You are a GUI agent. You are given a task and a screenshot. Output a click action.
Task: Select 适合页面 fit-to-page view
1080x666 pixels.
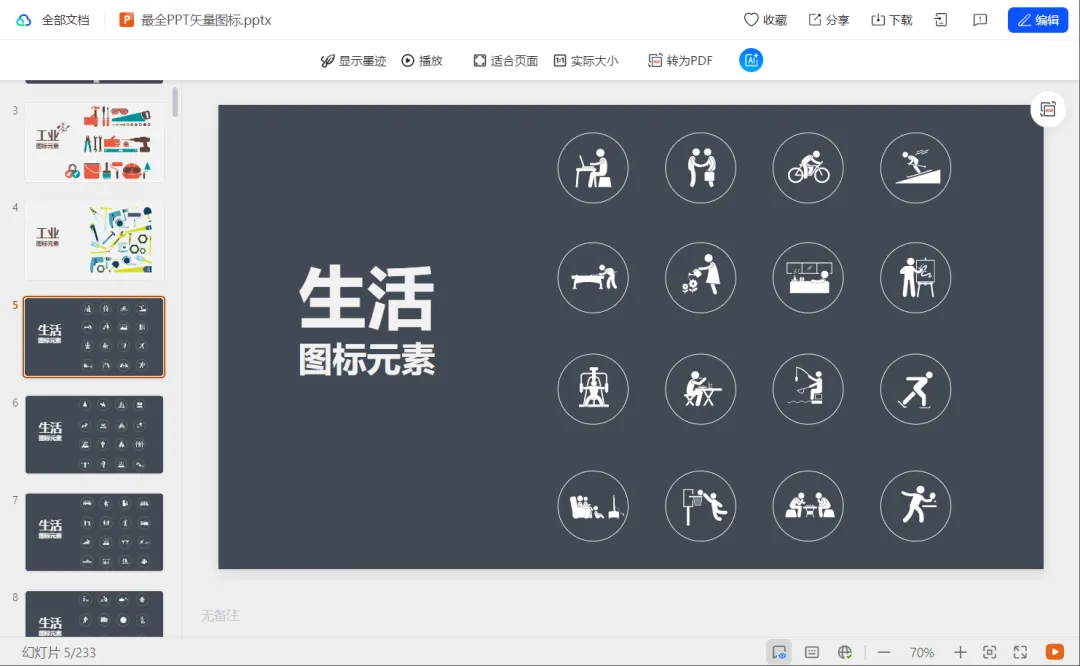click(506, 61)
